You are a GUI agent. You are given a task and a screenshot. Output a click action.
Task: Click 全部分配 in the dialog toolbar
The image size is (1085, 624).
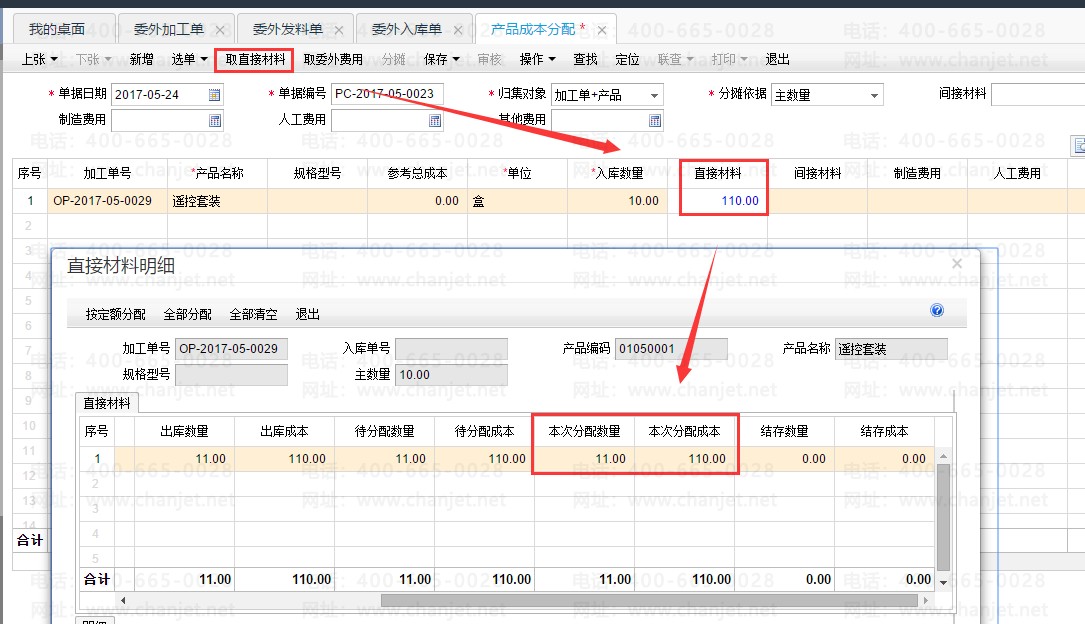click(188, 314)
